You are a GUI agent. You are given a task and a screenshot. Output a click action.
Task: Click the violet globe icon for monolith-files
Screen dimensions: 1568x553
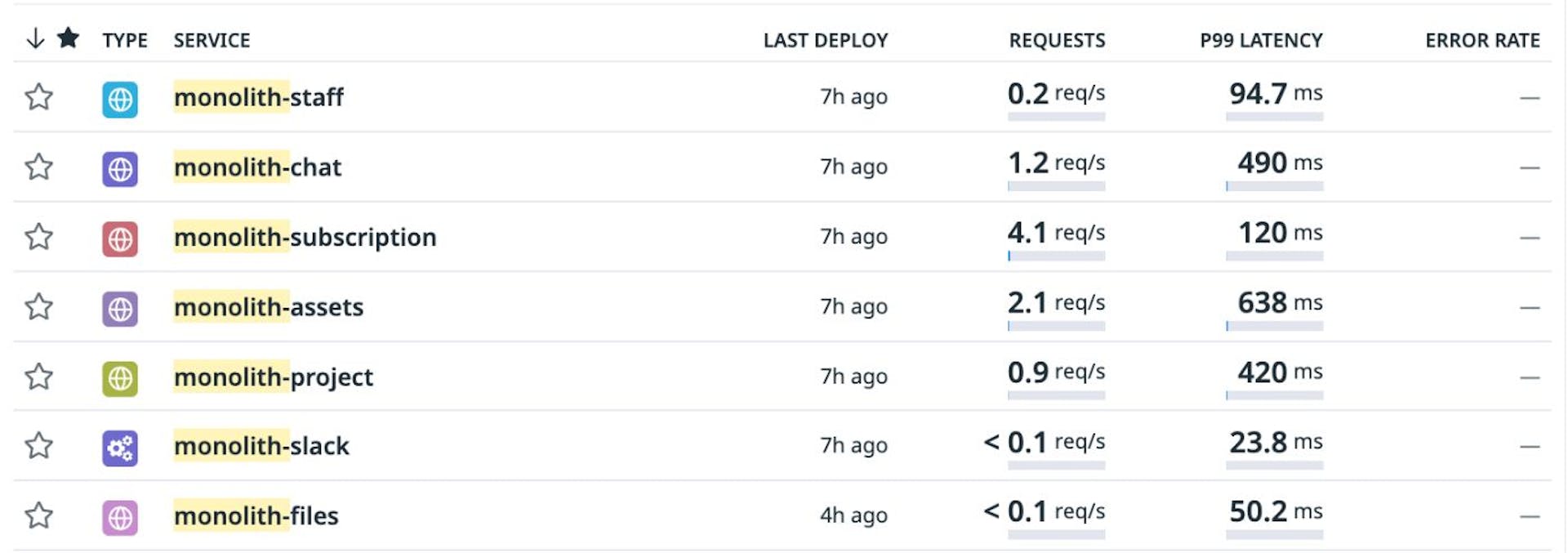click(x=120, y=517)
